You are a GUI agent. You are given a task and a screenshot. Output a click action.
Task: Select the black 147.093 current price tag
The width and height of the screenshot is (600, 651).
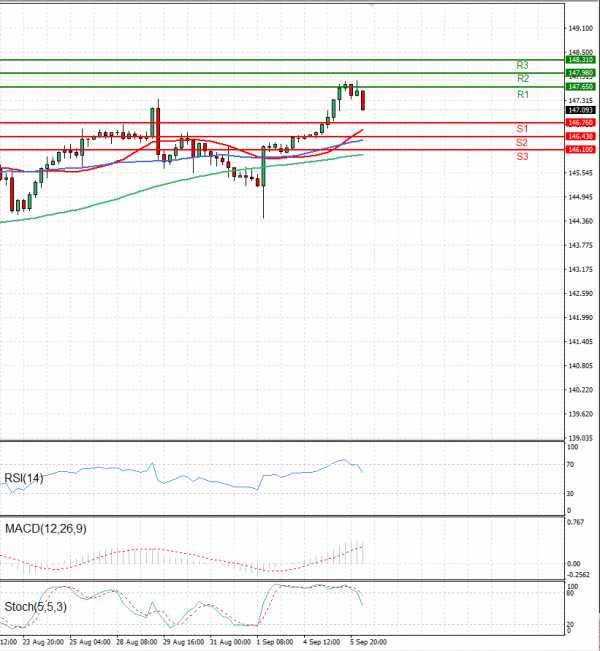coord(581,110)
